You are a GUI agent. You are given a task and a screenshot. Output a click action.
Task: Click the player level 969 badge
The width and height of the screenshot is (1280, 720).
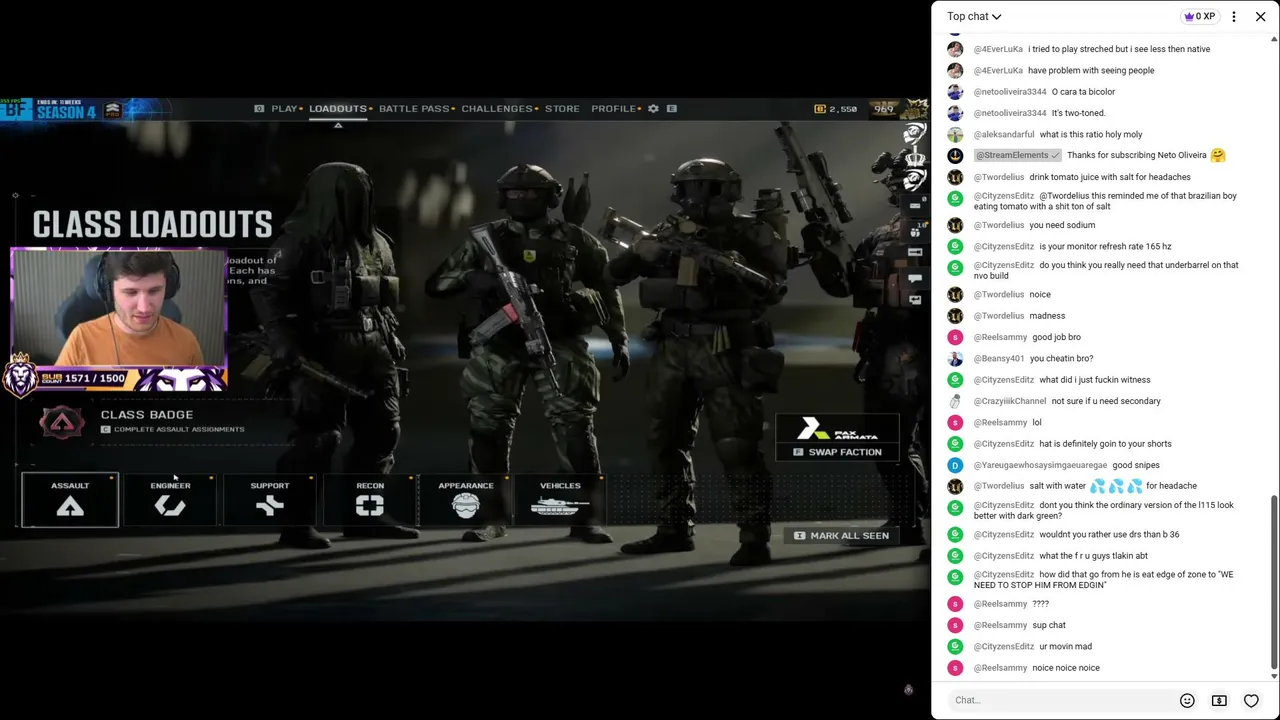coord(884,109)
